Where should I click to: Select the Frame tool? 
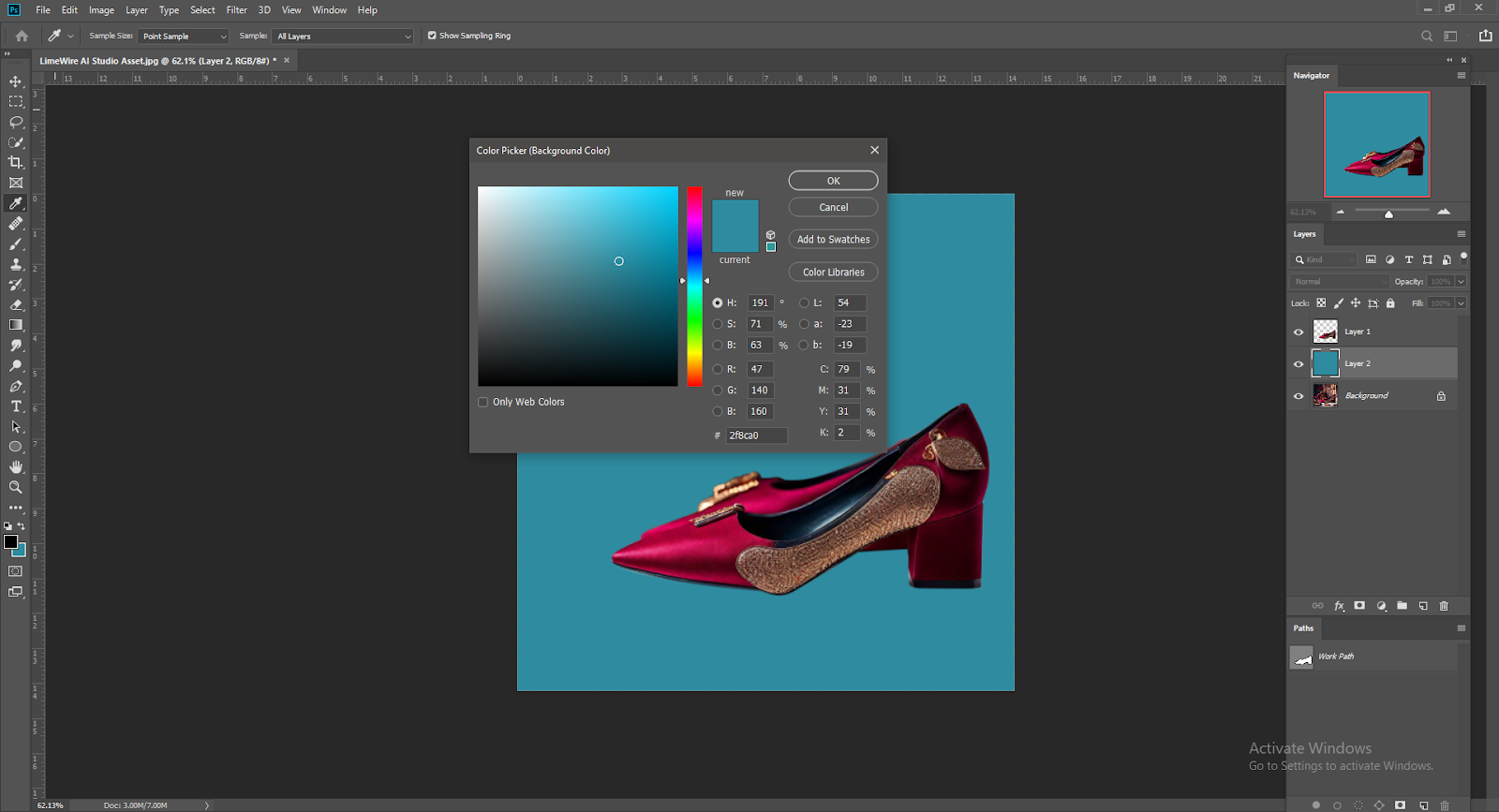[x=16, y=183]
